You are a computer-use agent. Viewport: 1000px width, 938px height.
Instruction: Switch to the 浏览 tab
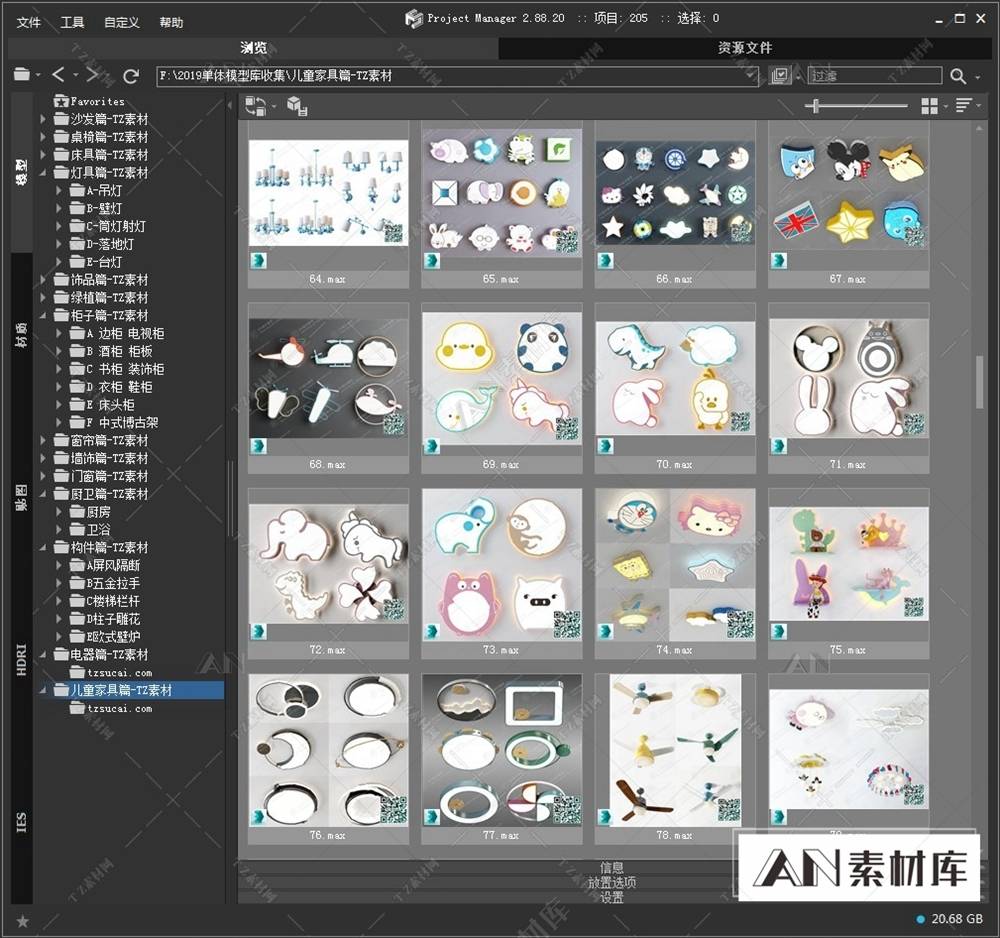(253, 48)
